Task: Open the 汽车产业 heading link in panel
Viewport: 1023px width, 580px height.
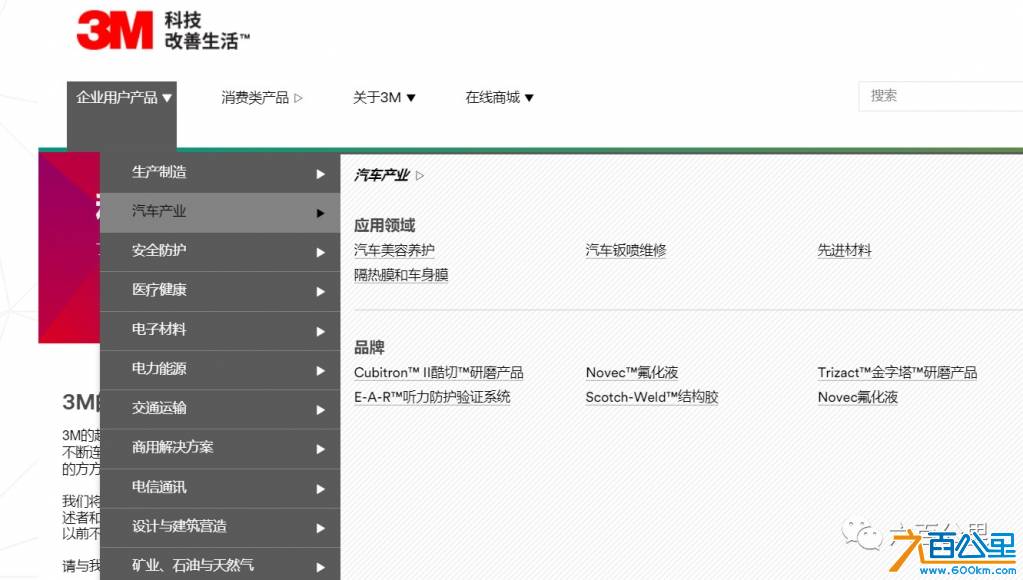Action: coord(389,175)
